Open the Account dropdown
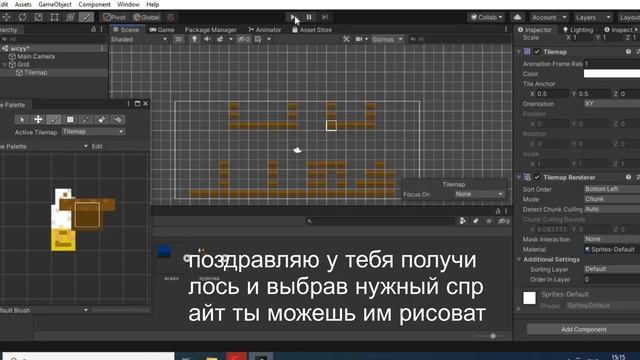The image size is (640, 360). click(x=549, y=17)
